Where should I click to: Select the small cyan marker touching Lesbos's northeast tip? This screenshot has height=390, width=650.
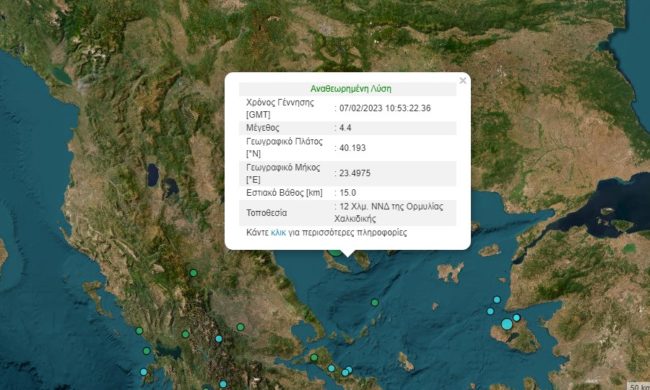point(517,318)
